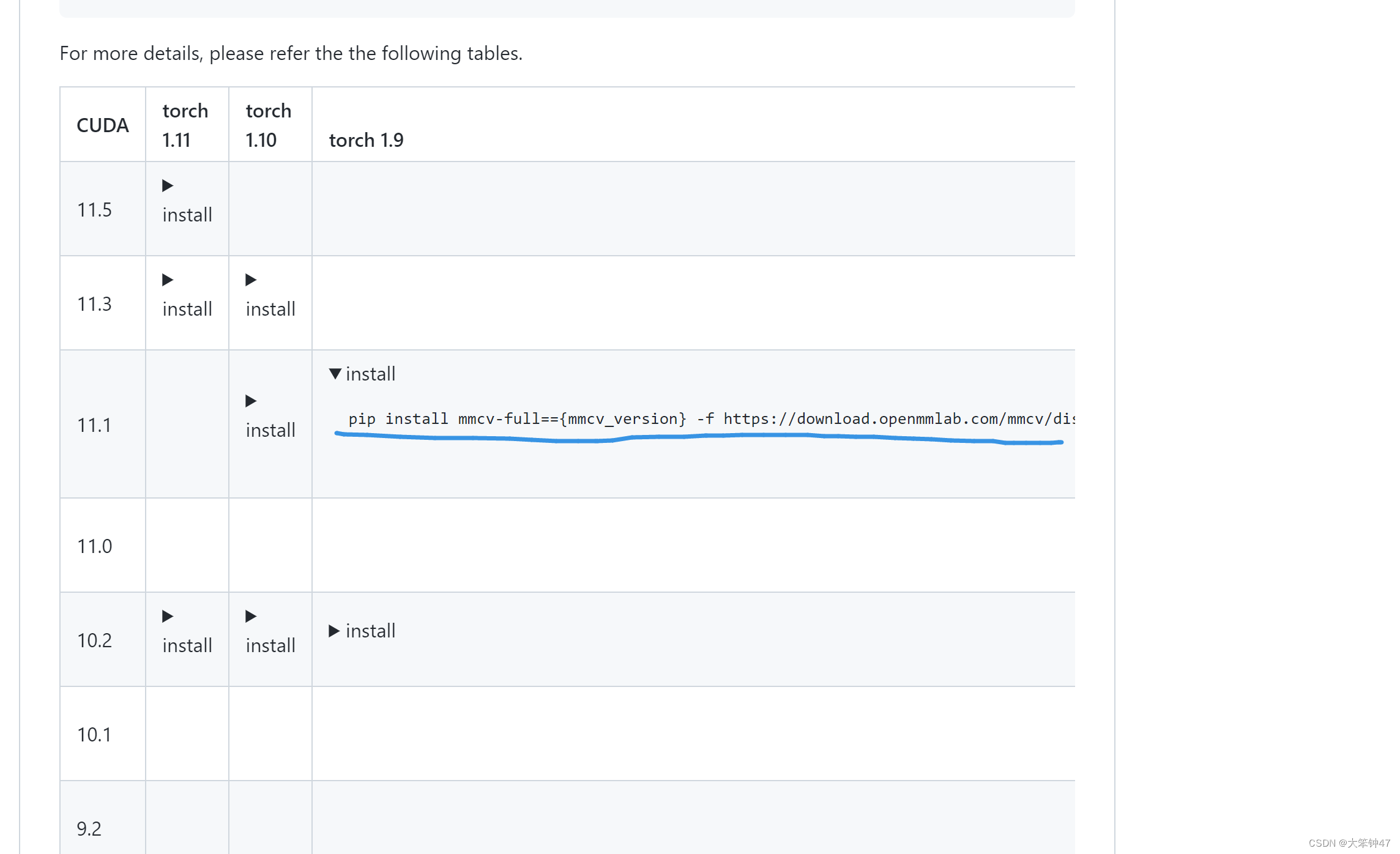Collapse install for CUDA 11.1 torch 1.9
Screen dimensions: 1400x854
pos(362,374)
